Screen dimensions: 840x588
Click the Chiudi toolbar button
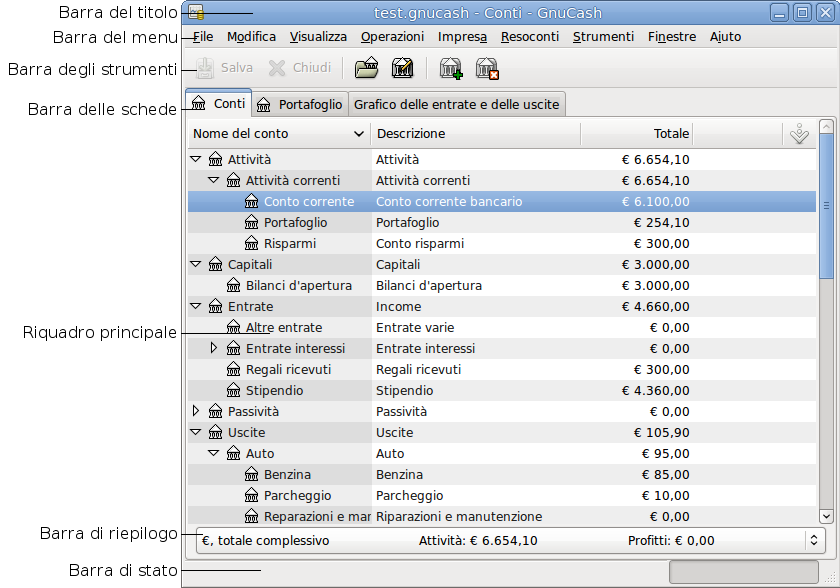(x=300, y=68)
